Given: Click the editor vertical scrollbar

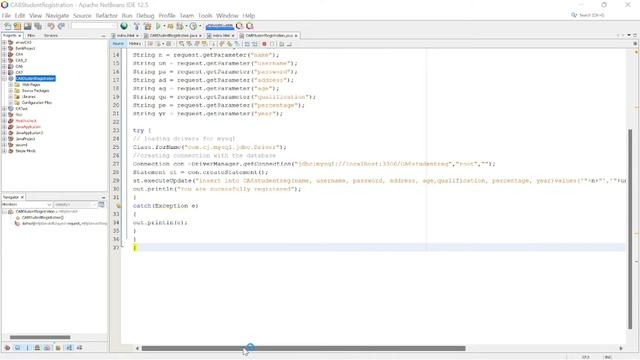Looking at the screenshot, I should pos(630,229).
